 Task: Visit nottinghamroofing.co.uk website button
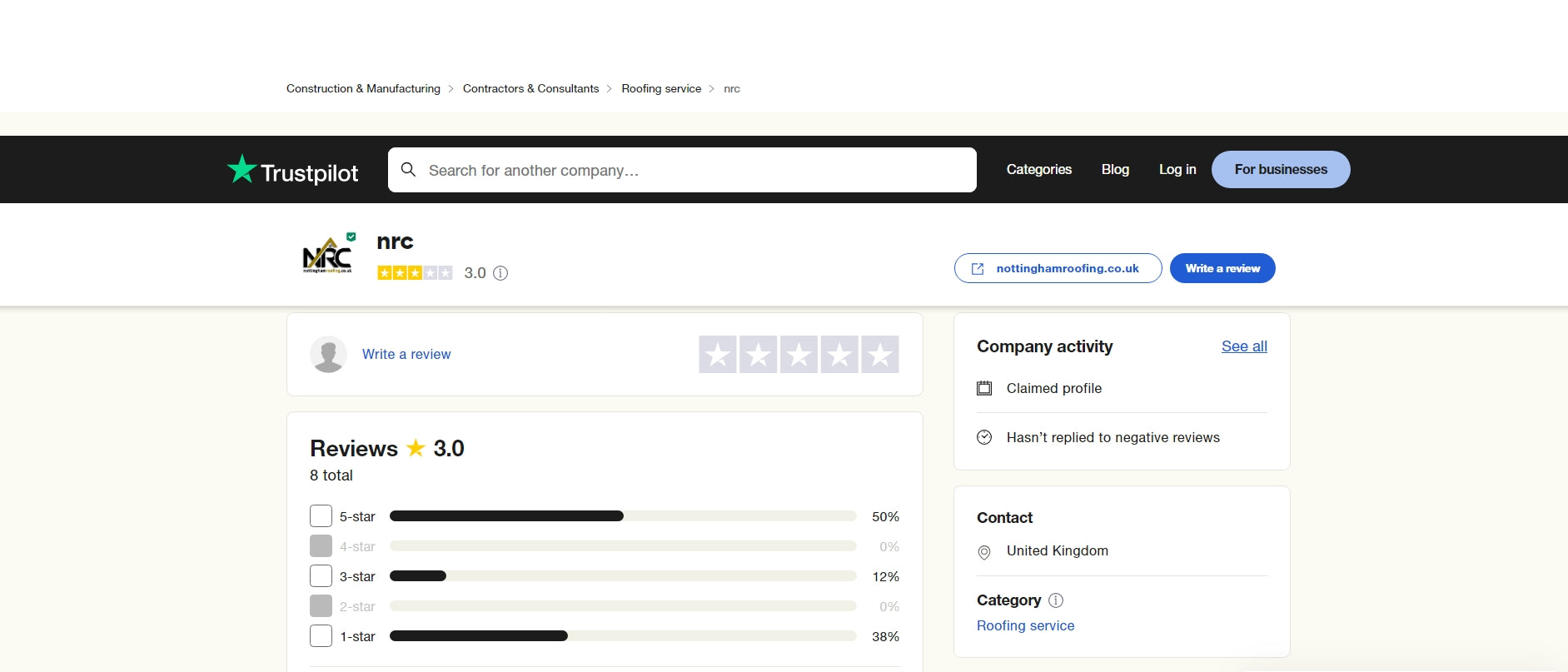pyautogui.click(x=1058, y=268)
